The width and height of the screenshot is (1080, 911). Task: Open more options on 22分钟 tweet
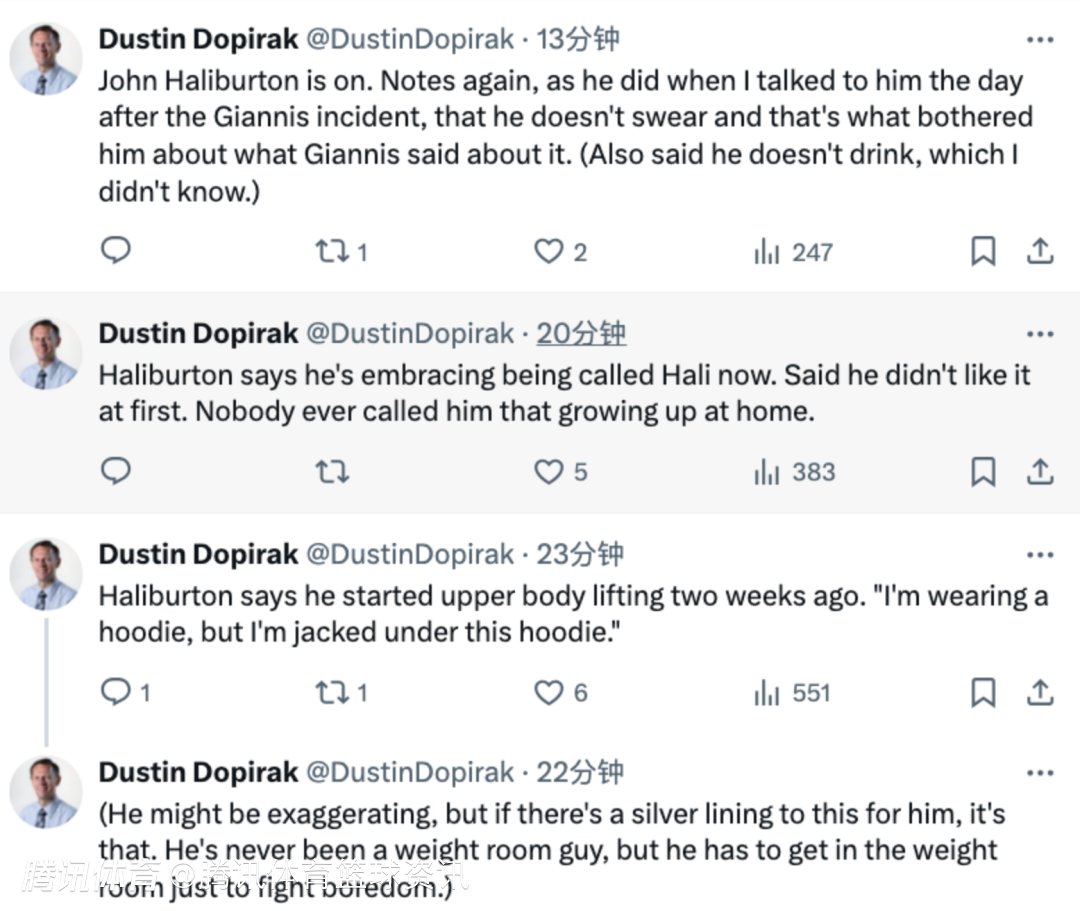click(1040, 773)
